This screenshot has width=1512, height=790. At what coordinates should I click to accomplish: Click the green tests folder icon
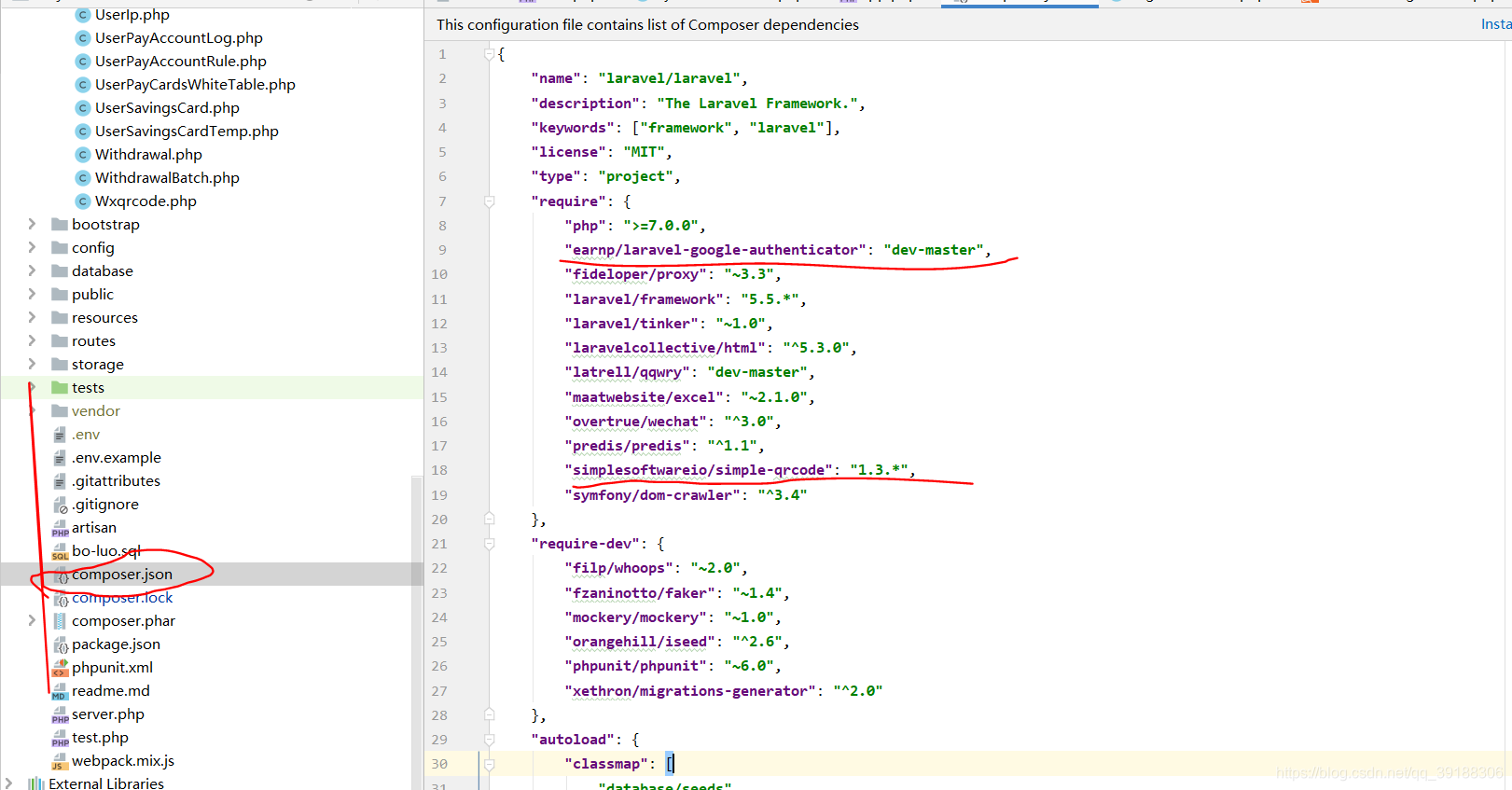point(60,388)
